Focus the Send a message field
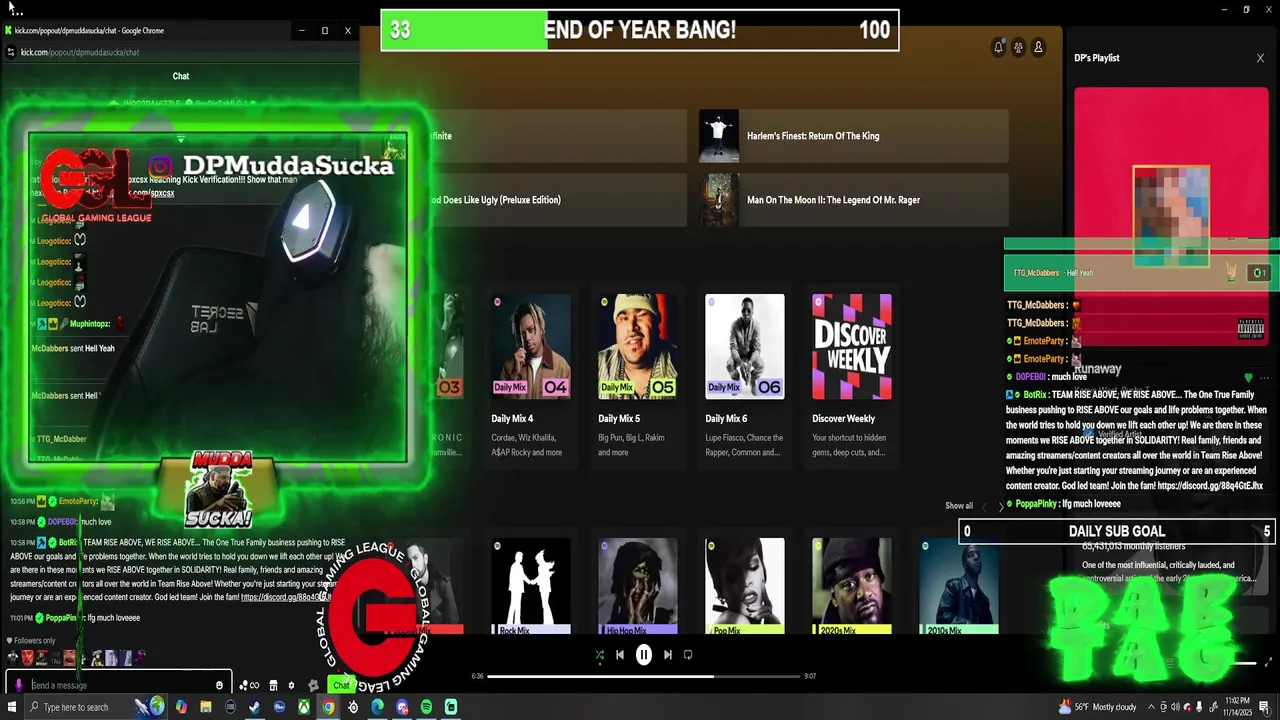 [x=120, y=685]
